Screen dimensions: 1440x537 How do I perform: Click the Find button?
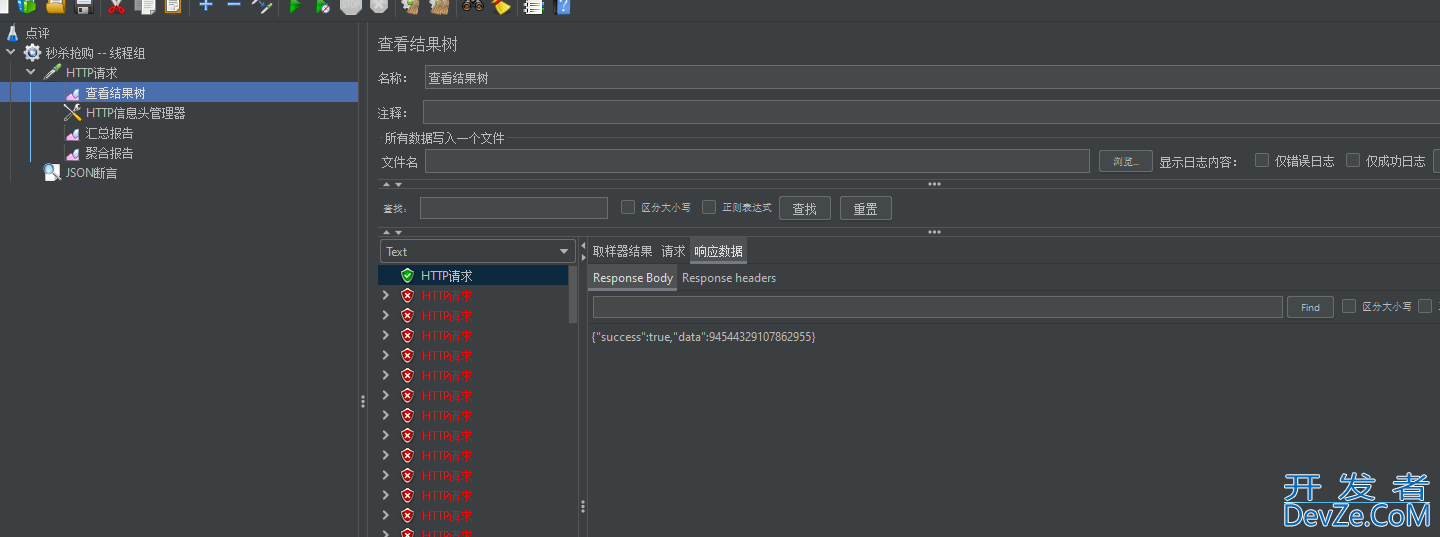coord(1310,307)
